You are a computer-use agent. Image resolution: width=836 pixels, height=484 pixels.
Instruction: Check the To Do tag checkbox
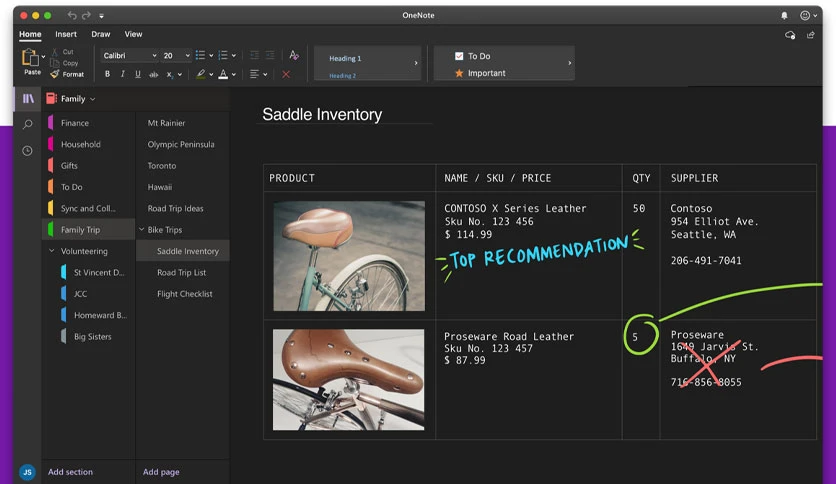pos(459,56)
